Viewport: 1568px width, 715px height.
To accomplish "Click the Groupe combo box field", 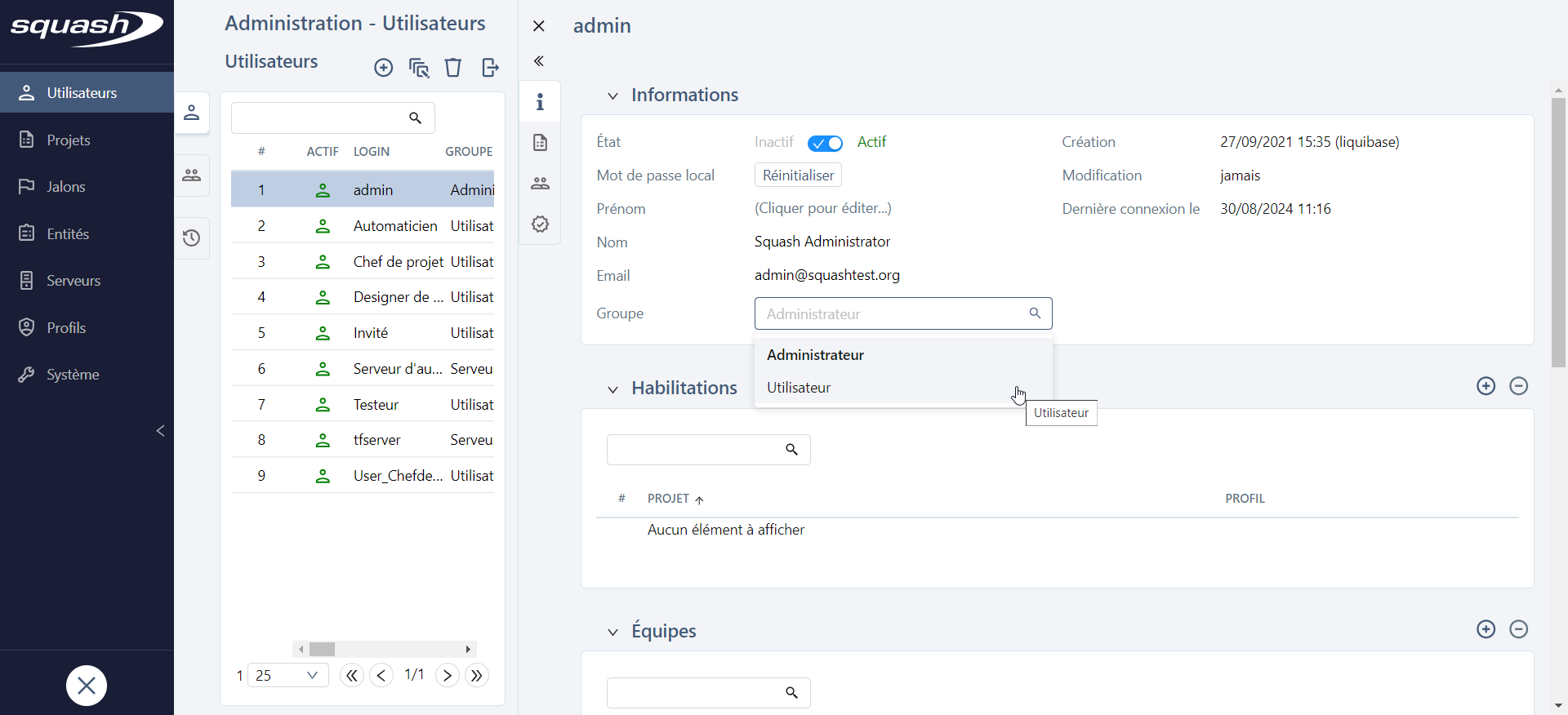I will [x=903, y=313].
